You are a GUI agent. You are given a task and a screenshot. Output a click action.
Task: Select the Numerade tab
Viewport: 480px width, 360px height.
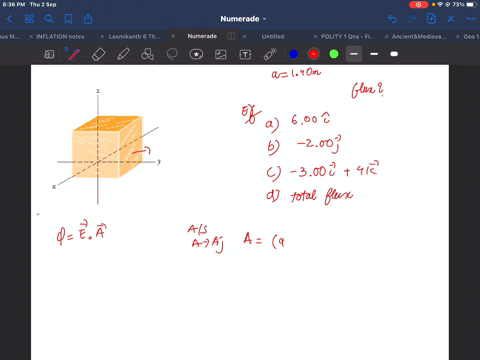point(202,36)
